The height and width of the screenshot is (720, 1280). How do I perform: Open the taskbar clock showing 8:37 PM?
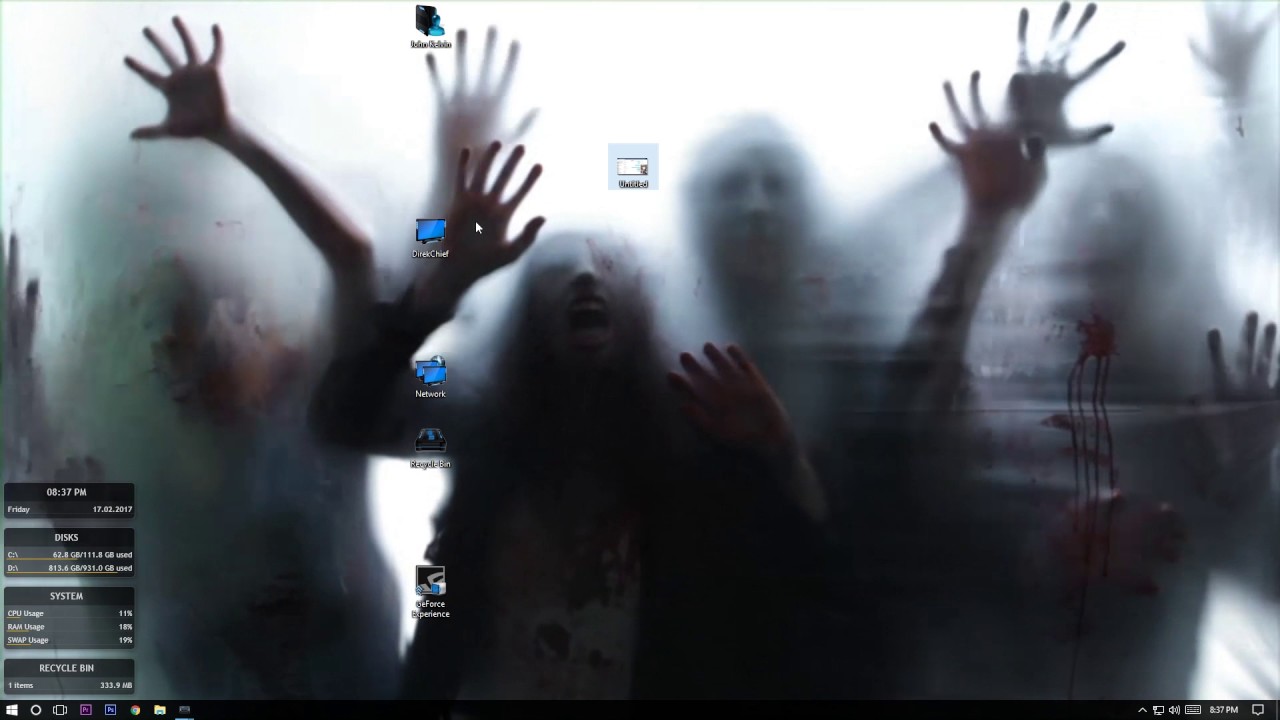(x=1223, y=710)
